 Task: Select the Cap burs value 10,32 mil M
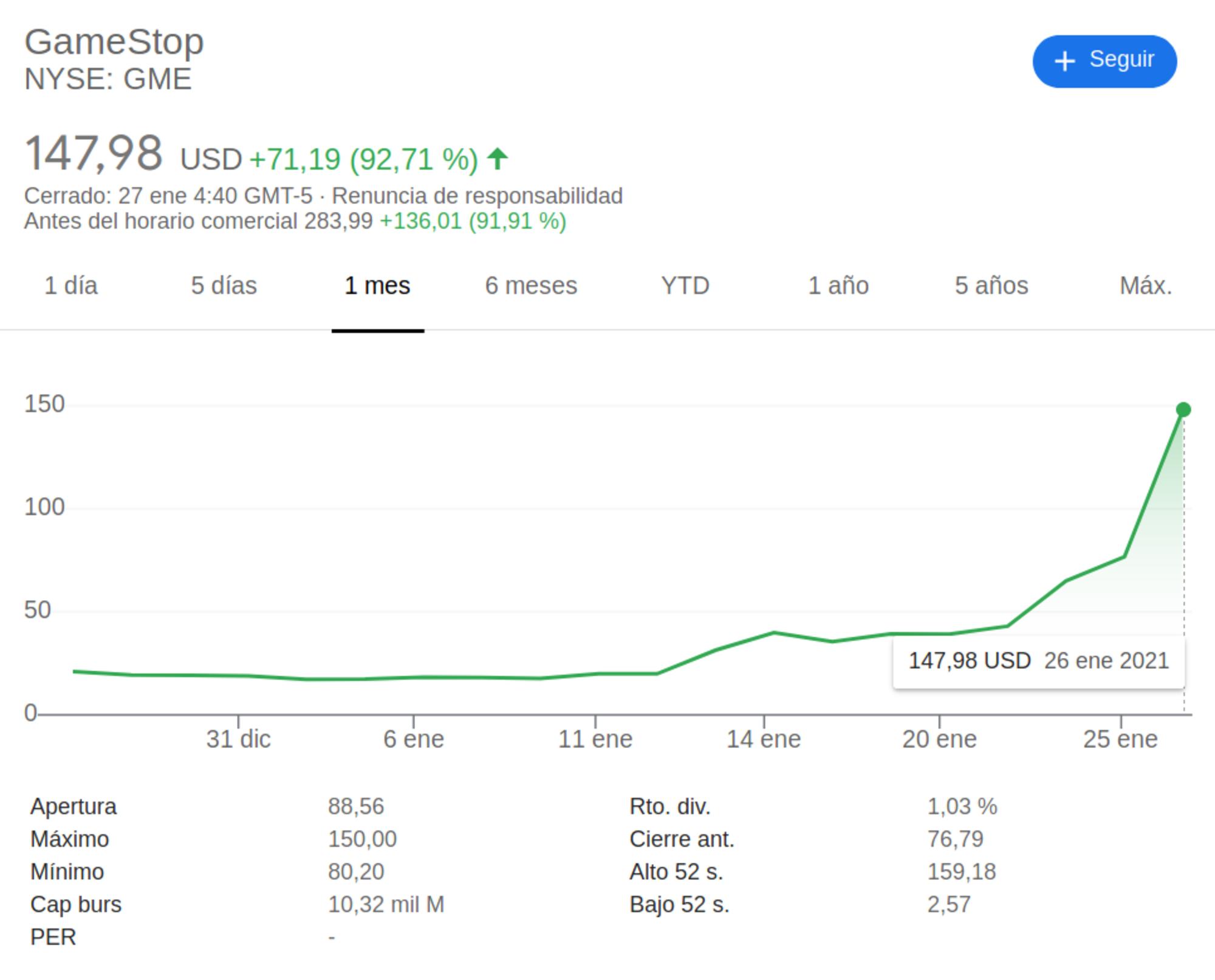point(386,904)
